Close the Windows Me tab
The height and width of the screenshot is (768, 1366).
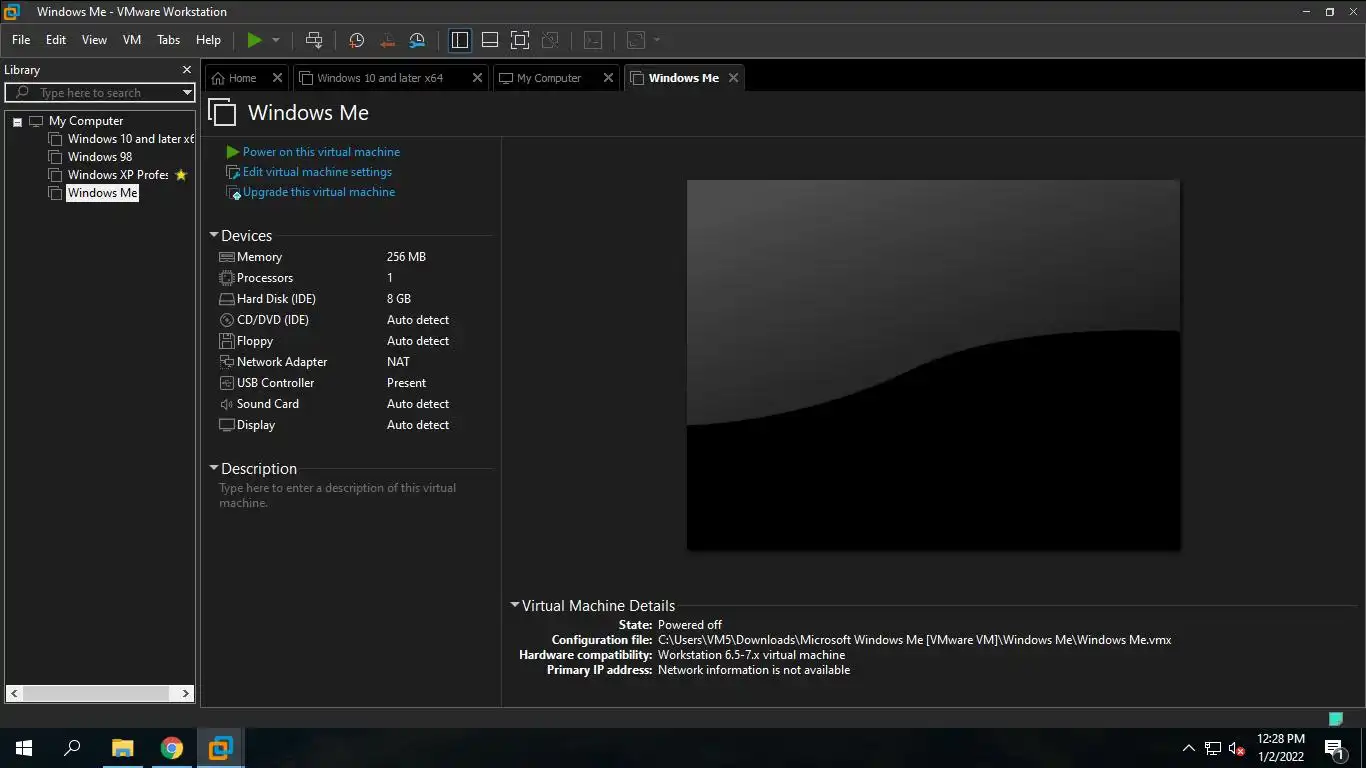[733, 78]
